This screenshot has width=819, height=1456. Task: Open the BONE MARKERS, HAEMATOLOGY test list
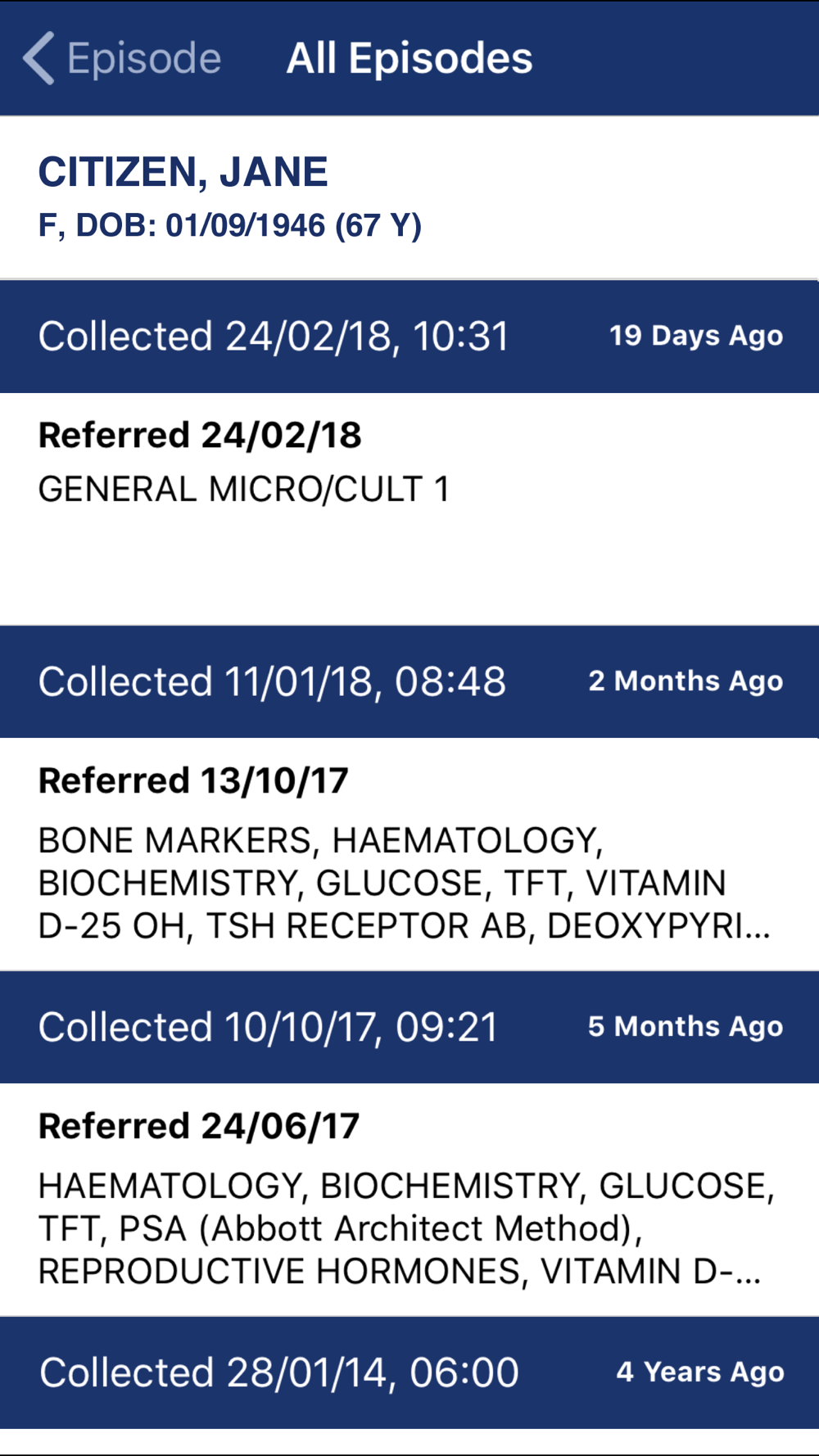(320, 841)
